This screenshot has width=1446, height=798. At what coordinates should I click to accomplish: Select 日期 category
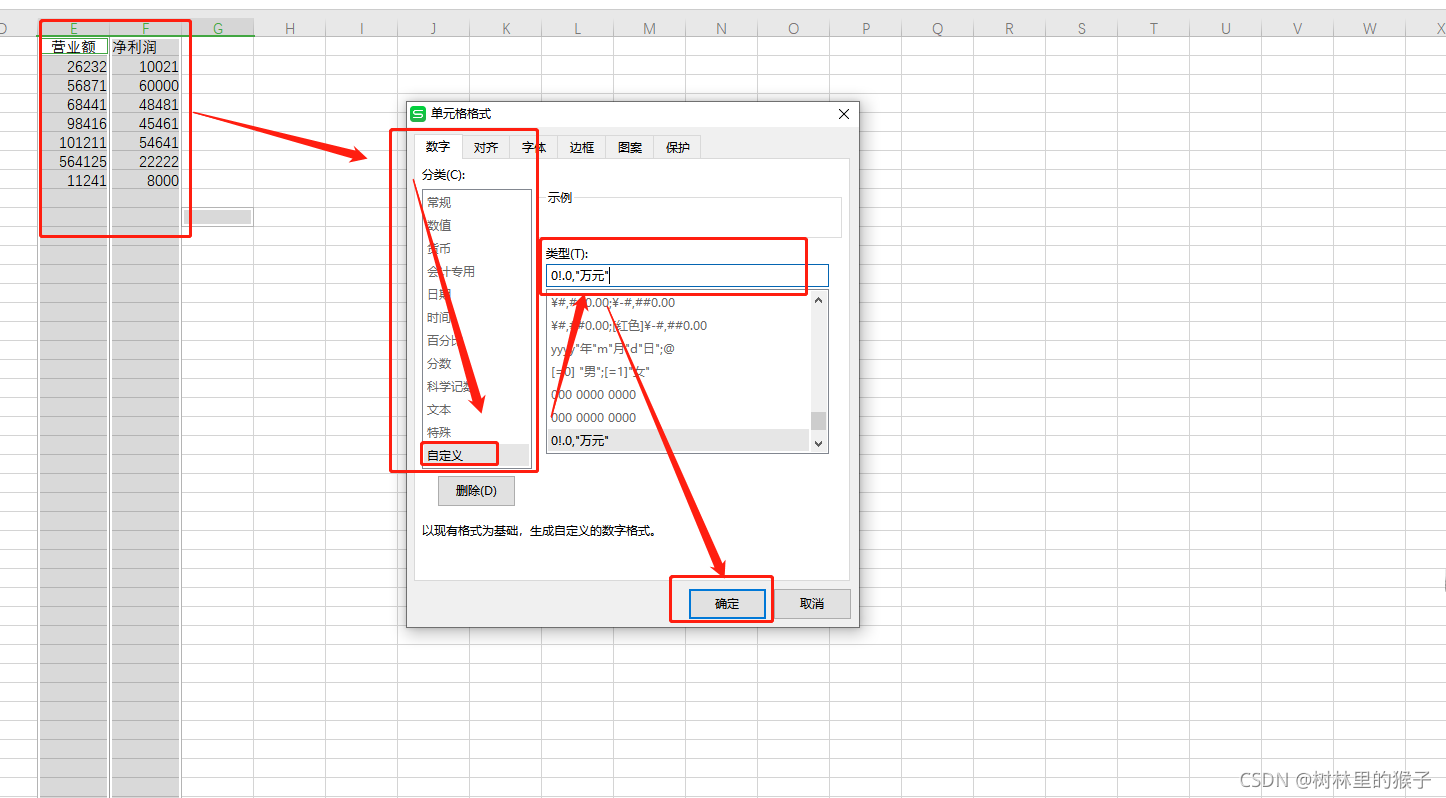(x=476, y=294)
